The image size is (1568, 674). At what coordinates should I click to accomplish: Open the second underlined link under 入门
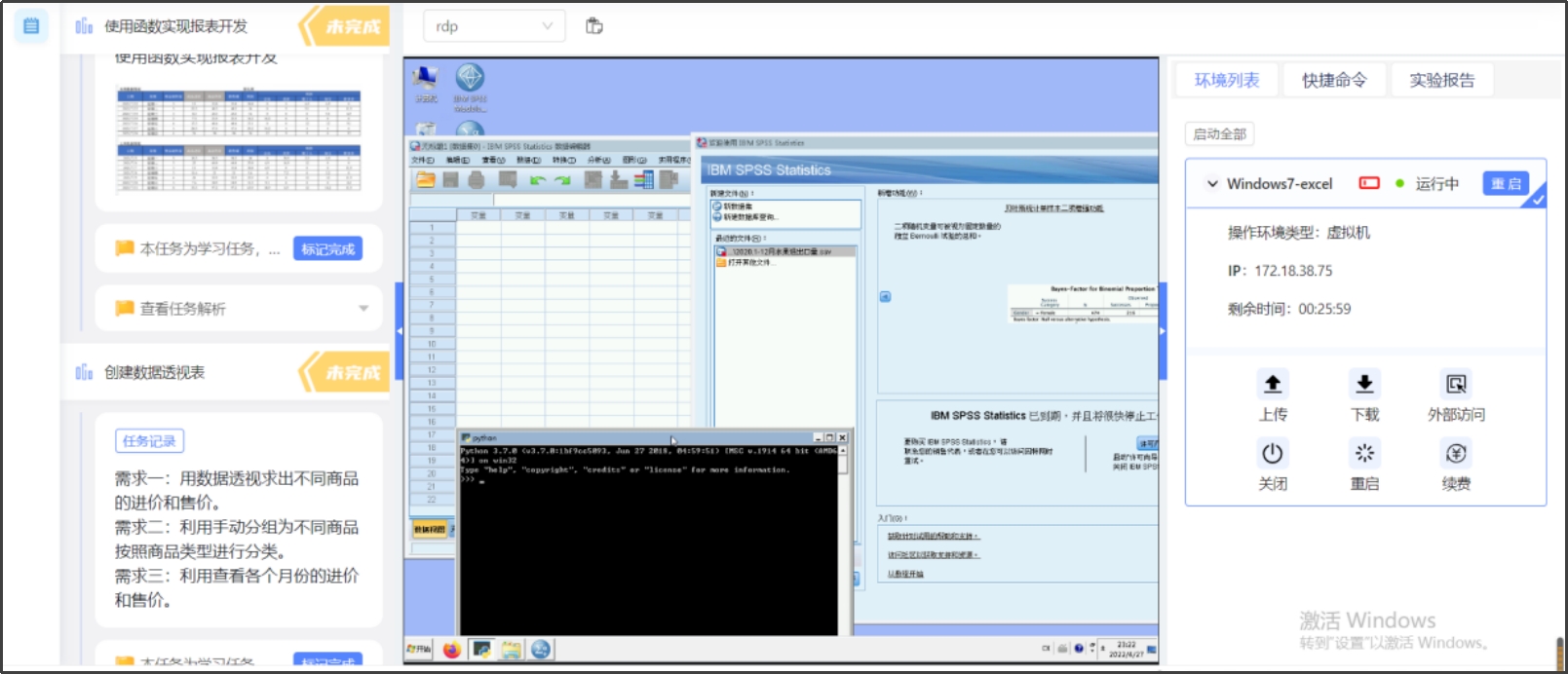point(933,555)
